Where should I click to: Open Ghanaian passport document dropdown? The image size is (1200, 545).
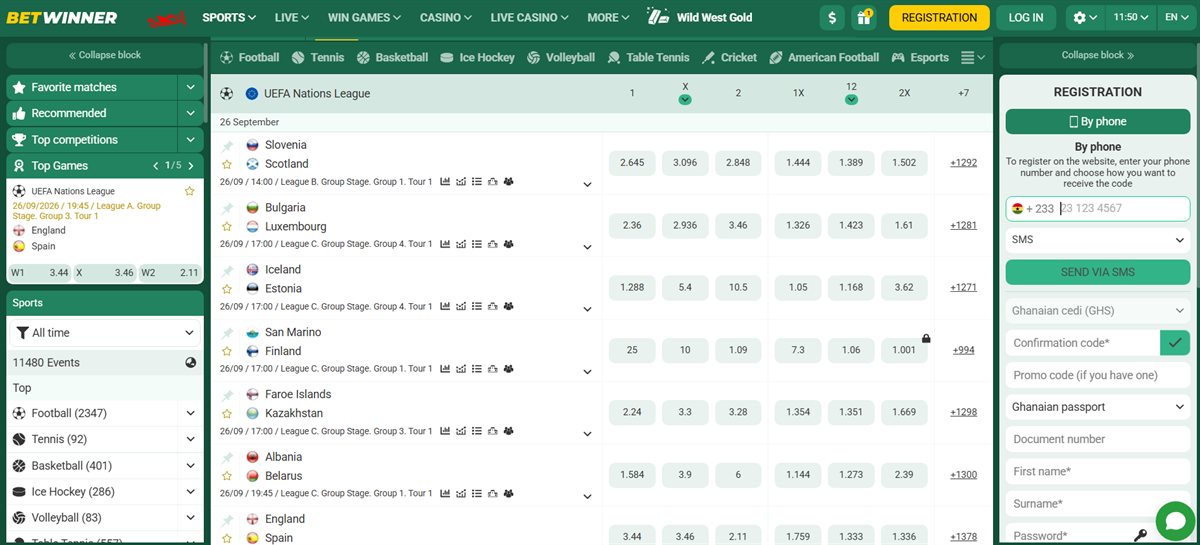(1097, 407)
